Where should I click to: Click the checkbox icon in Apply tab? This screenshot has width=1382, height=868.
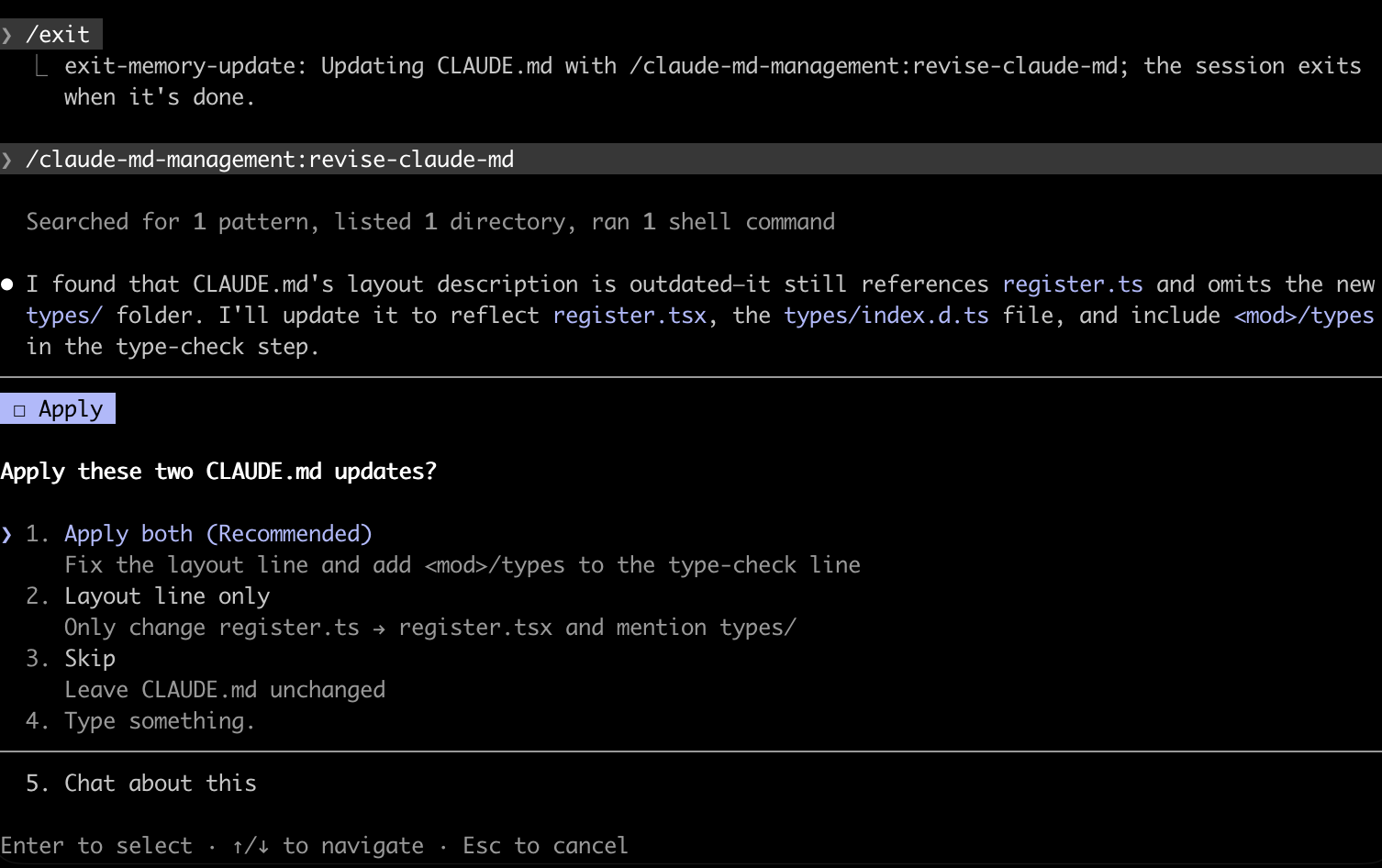pyautogui.click(x=19, y=410)
